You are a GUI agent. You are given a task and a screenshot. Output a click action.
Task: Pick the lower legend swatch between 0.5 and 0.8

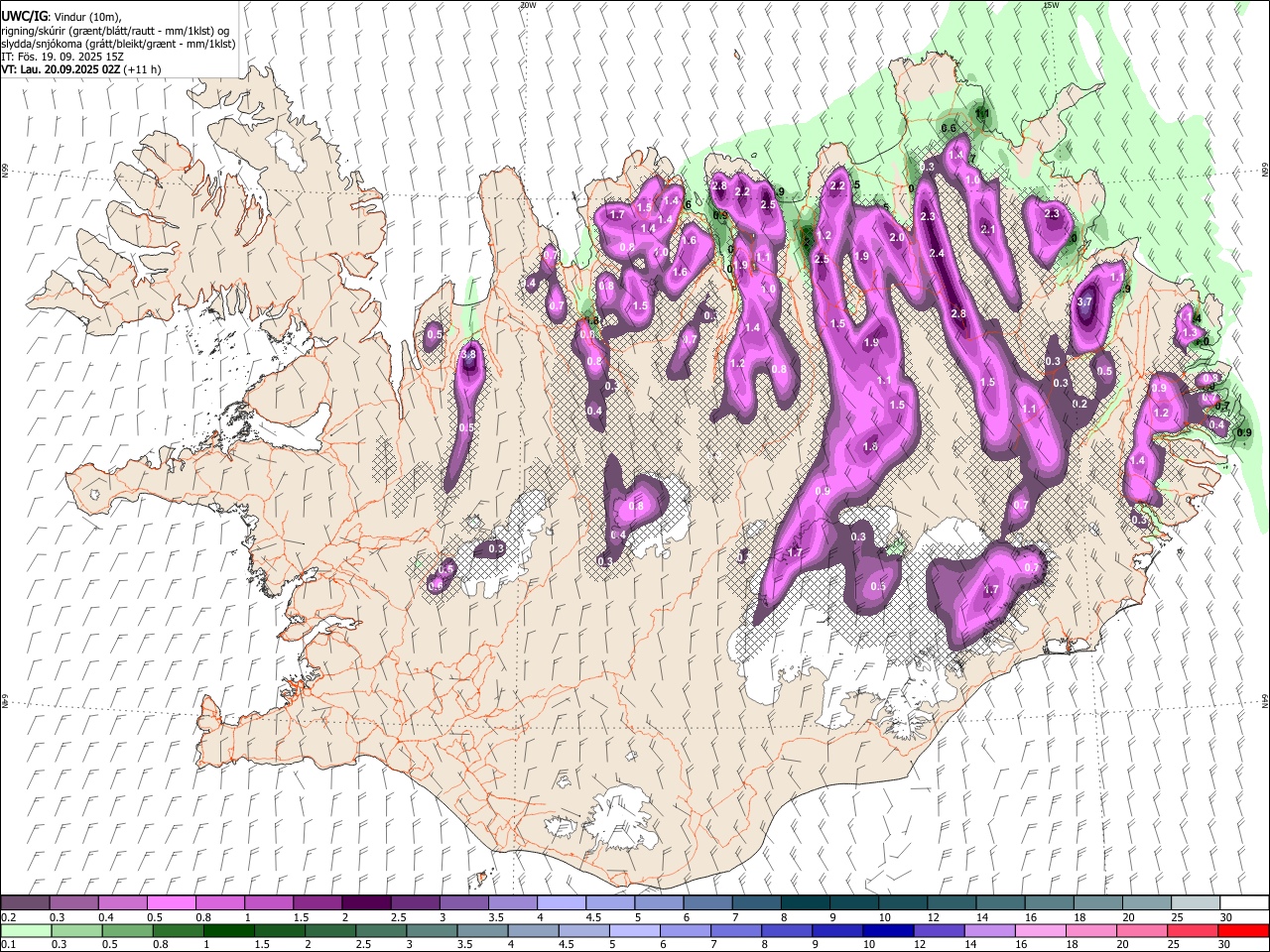tap(127, 931)
